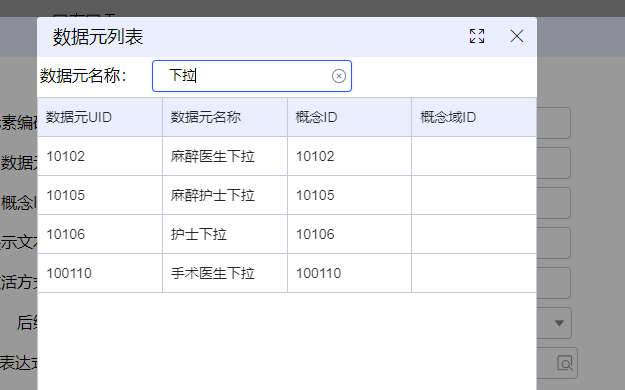The height and width of the screenshot is (390, 625).
Task: Select the 手术医生下拉 row
Action: pos(287,273)
